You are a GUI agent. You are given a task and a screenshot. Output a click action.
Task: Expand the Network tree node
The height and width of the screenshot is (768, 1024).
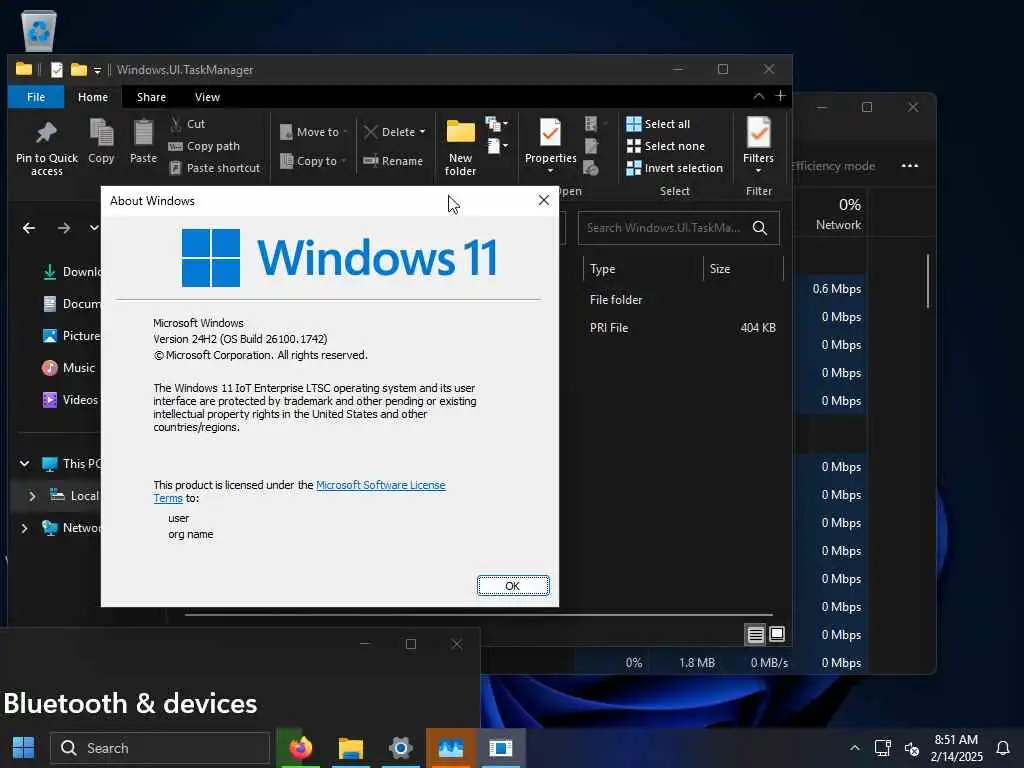coord(24,528)
